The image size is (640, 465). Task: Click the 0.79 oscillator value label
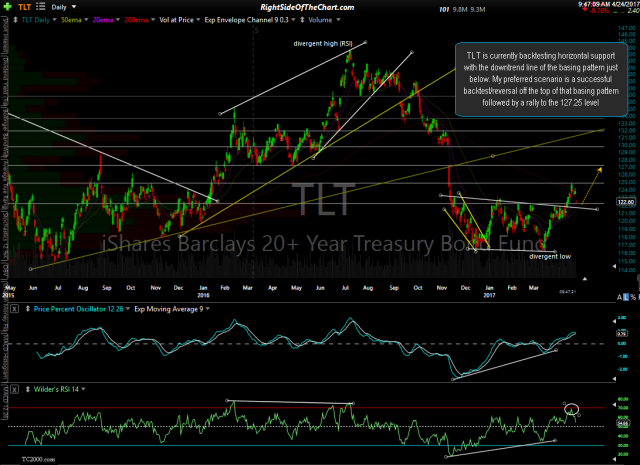tap(622, 334)
